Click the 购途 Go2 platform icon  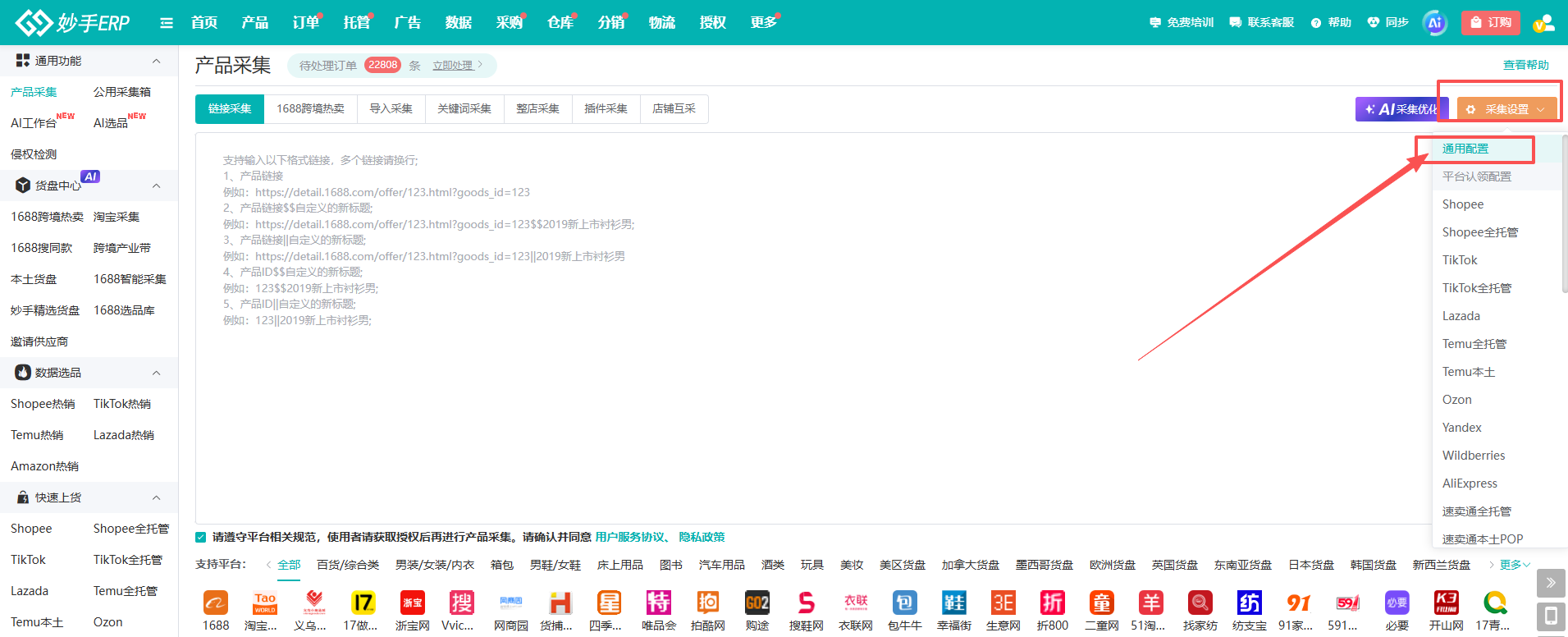pyautogui.click(x=757, y=603)
